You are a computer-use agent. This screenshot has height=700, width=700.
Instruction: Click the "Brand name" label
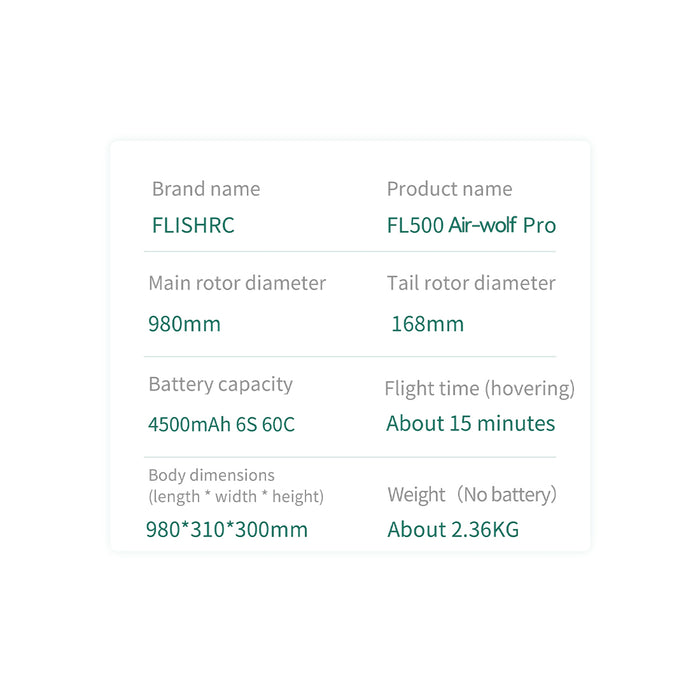(x=206, y=189)
